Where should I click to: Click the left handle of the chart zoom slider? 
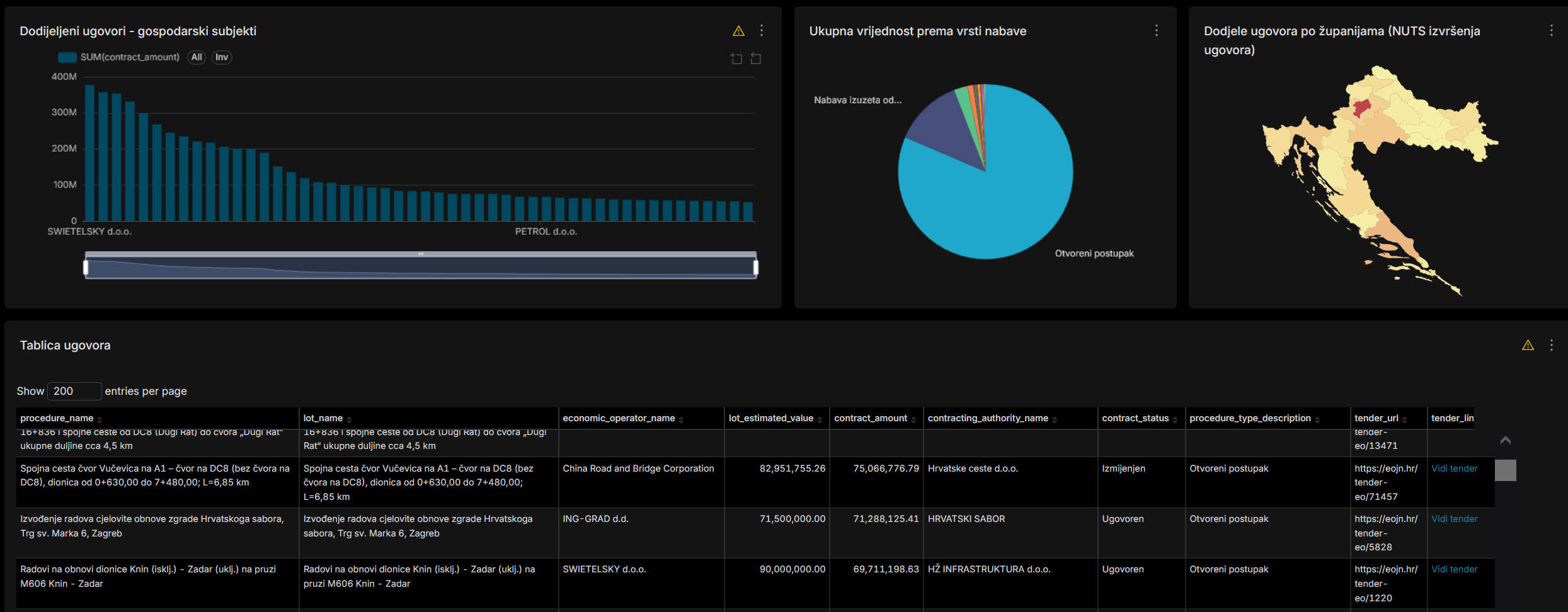[86, 268]
